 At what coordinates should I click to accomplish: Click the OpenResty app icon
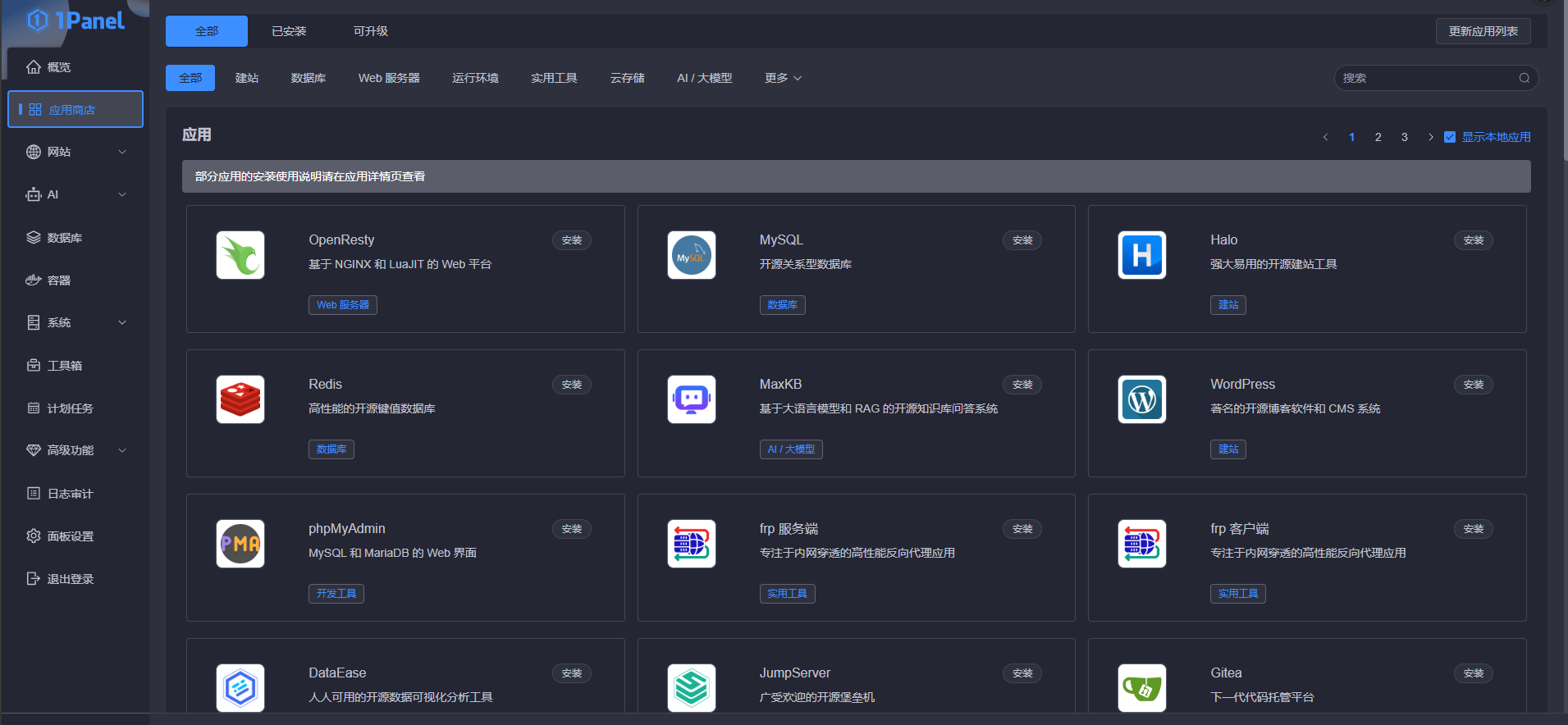coord(240,255)
